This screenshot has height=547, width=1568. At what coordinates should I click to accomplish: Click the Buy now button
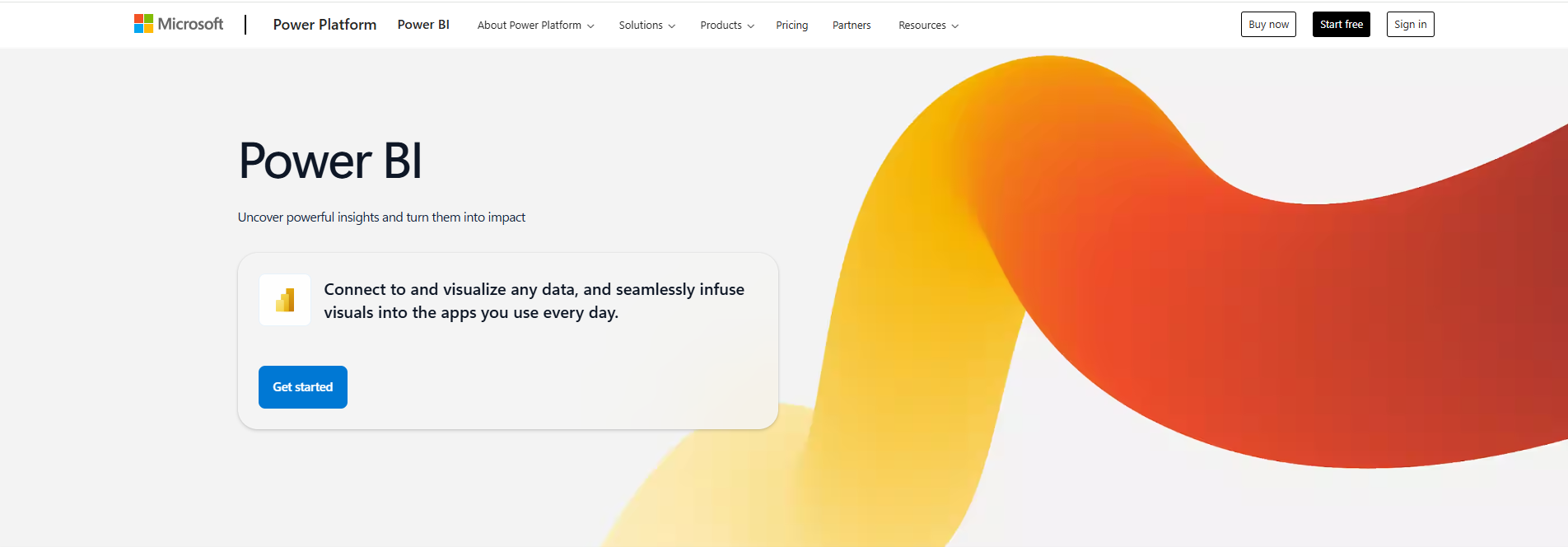(1268, 25)
